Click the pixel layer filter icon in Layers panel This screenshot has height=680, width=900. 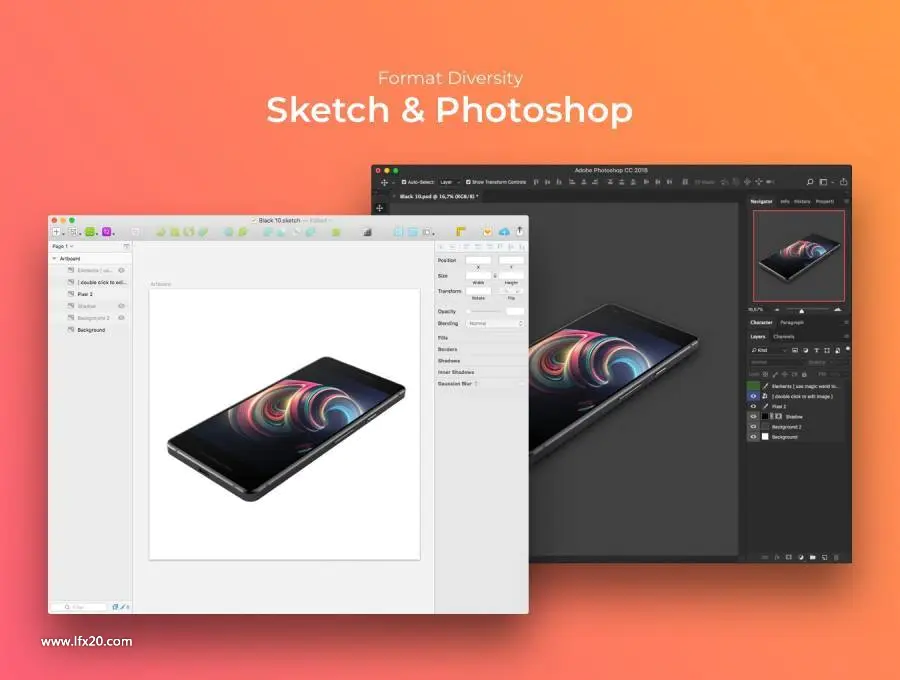795,350
